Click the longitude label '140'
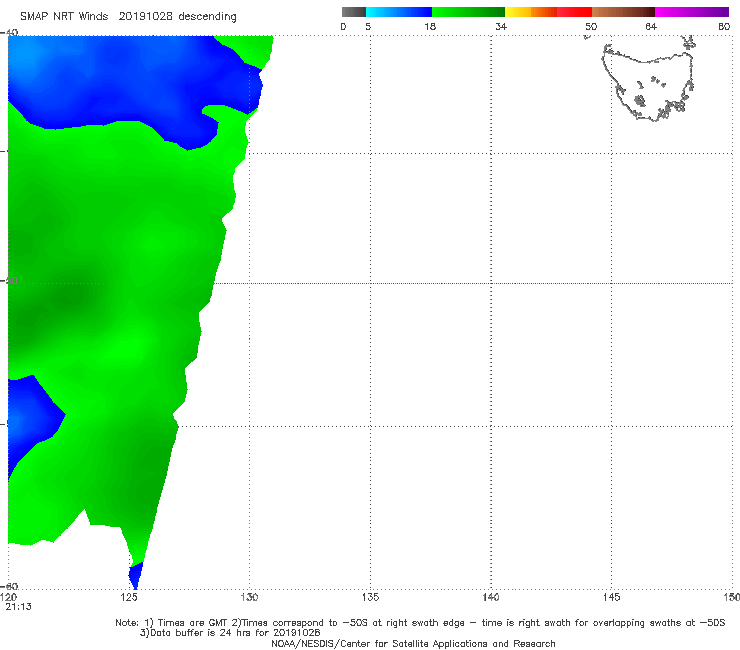740x650 pixels. click(491, 598)
